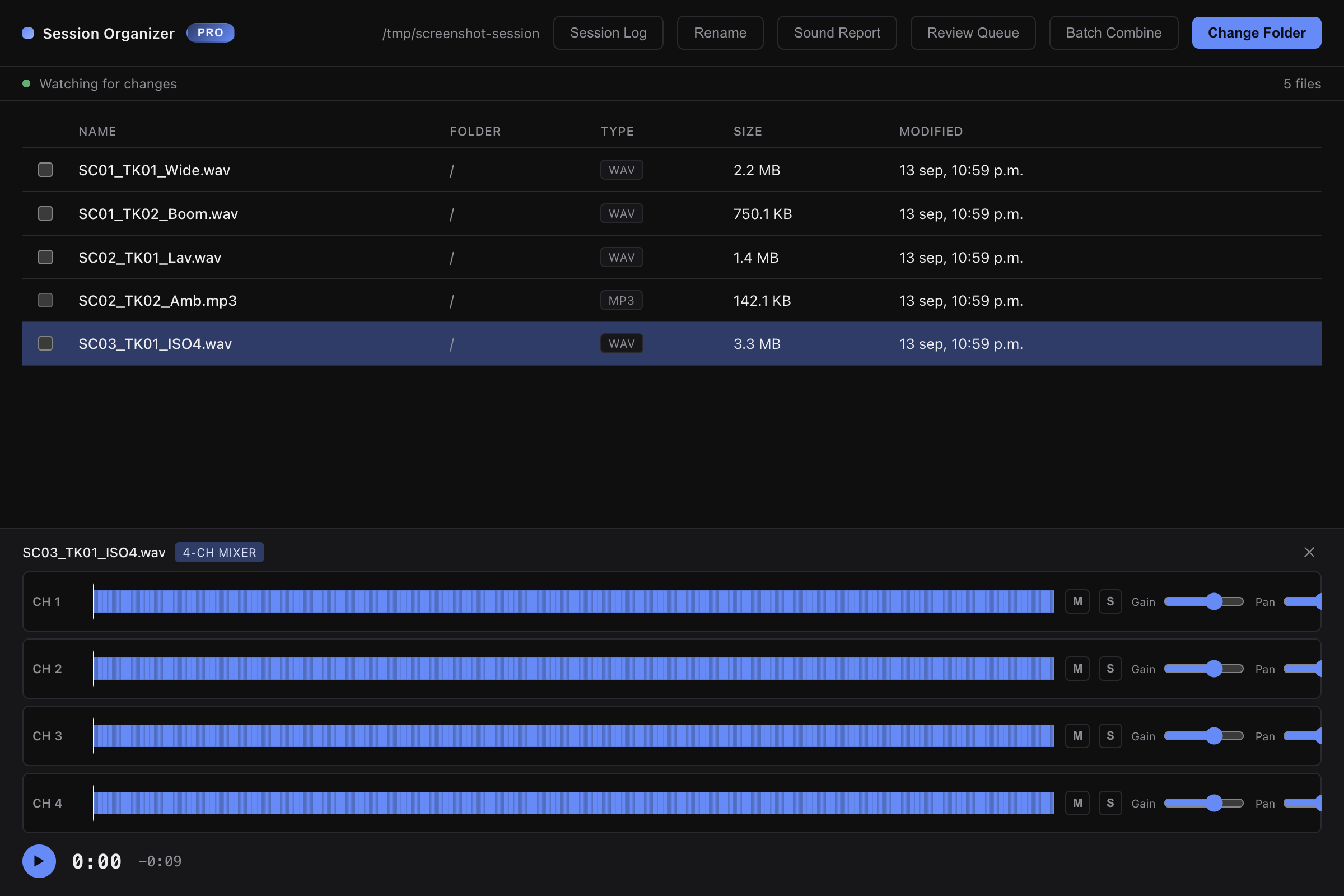1344x896 pixels.
Task: Open the Review Queue
Action: 973,33
